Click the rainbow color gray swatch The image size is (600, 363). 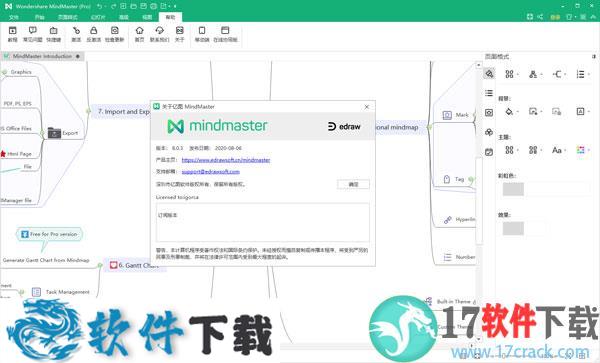click(x=513, y=189)
